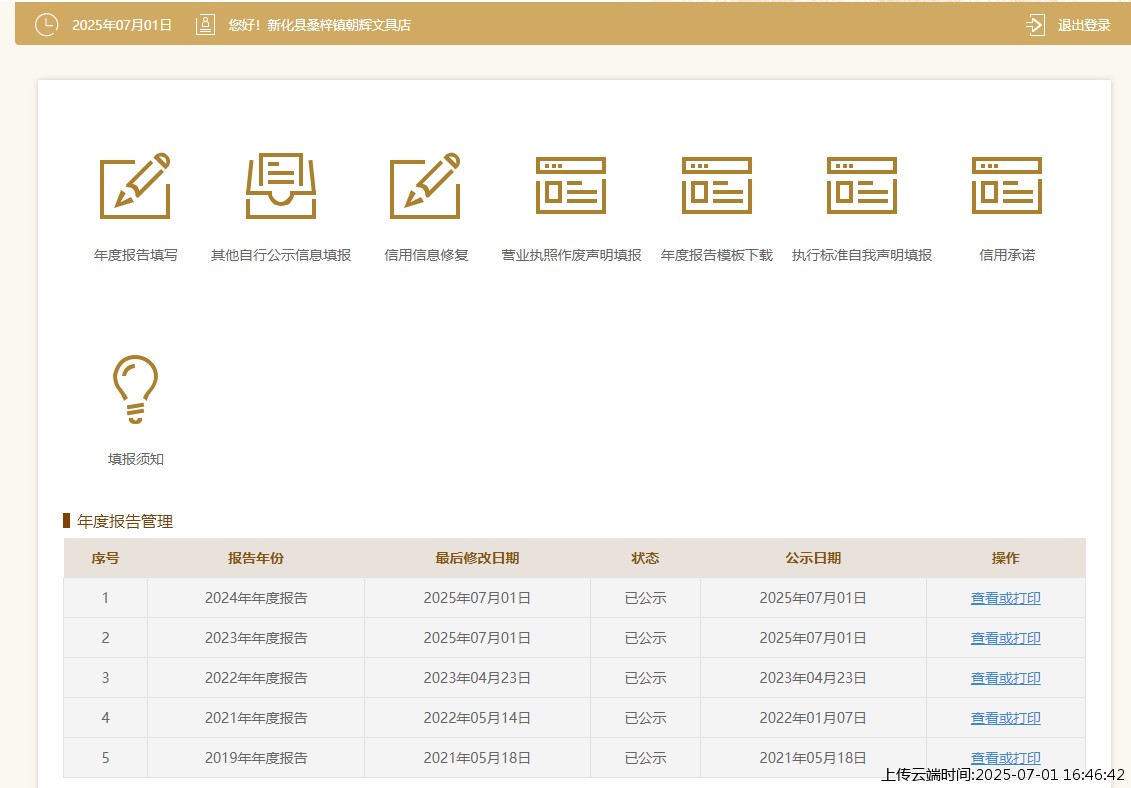Click the 执行标准自我声明填报 label
The height and width of the screenshot is (788, 1131).
pyautogui.click(x=862, y=255)
